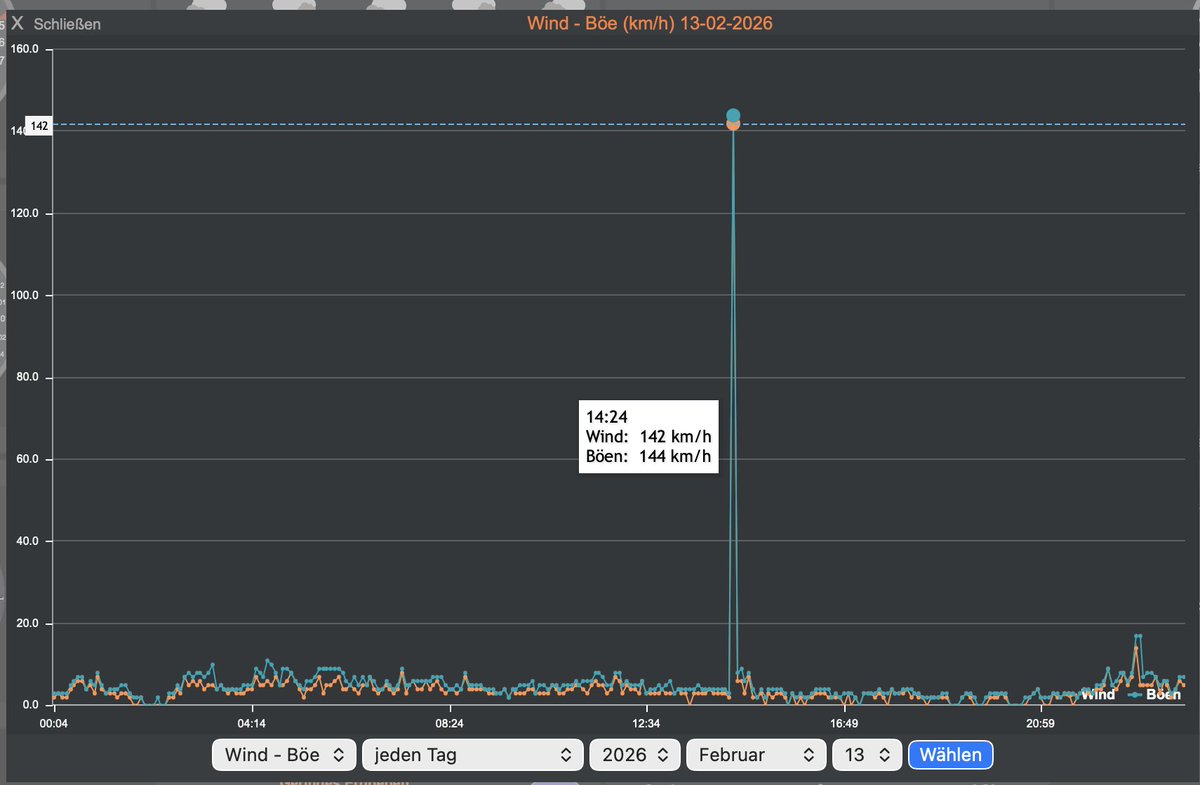Image resolution: width=1200 pixels, height=785 pixels.
Task: Click the 00:04 x-axis label
Action: coord(53,723)
